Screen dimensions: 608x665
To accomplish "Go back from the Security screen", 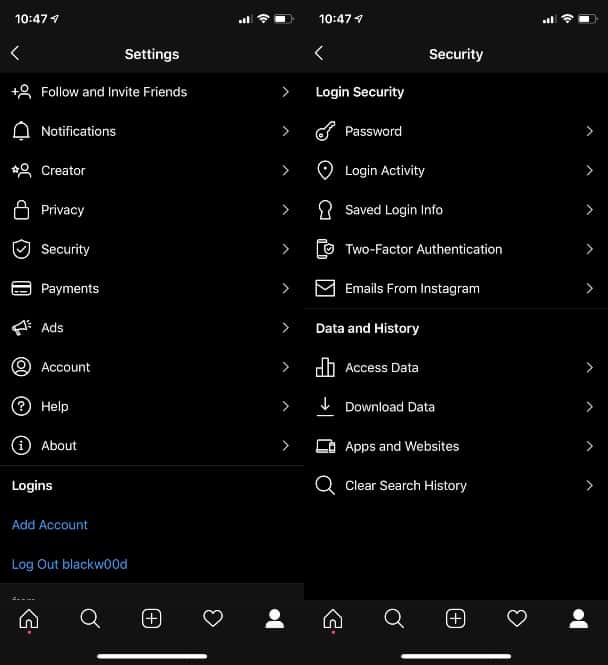I will (x=319, y=54).
